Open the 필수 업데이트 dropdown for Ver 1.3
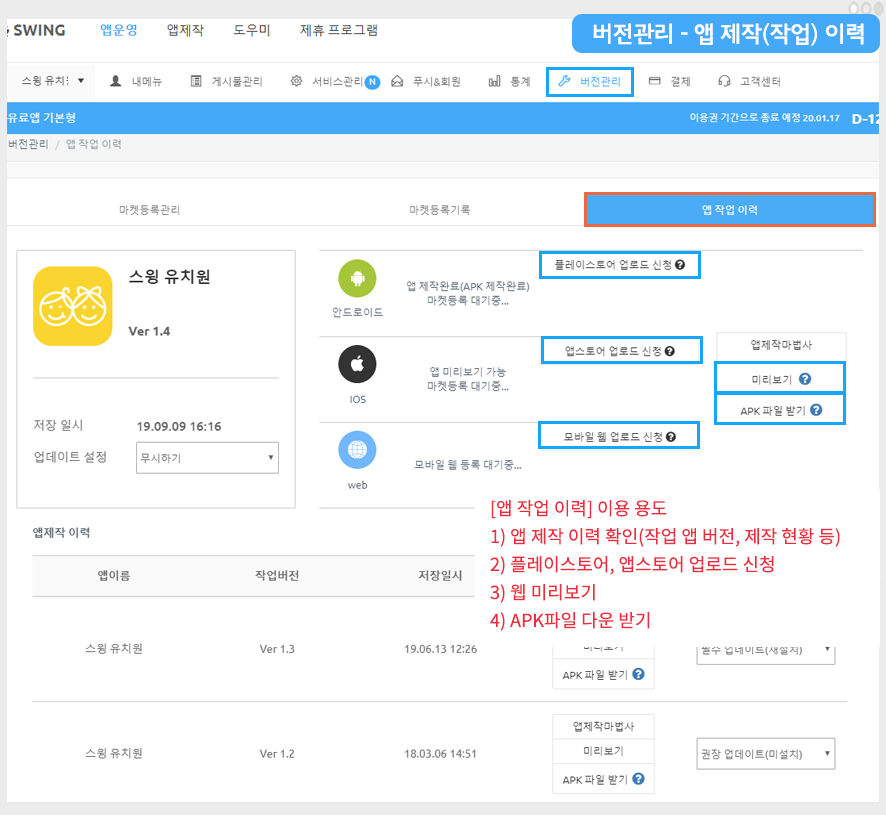The image size is (886, 815). 765,650
